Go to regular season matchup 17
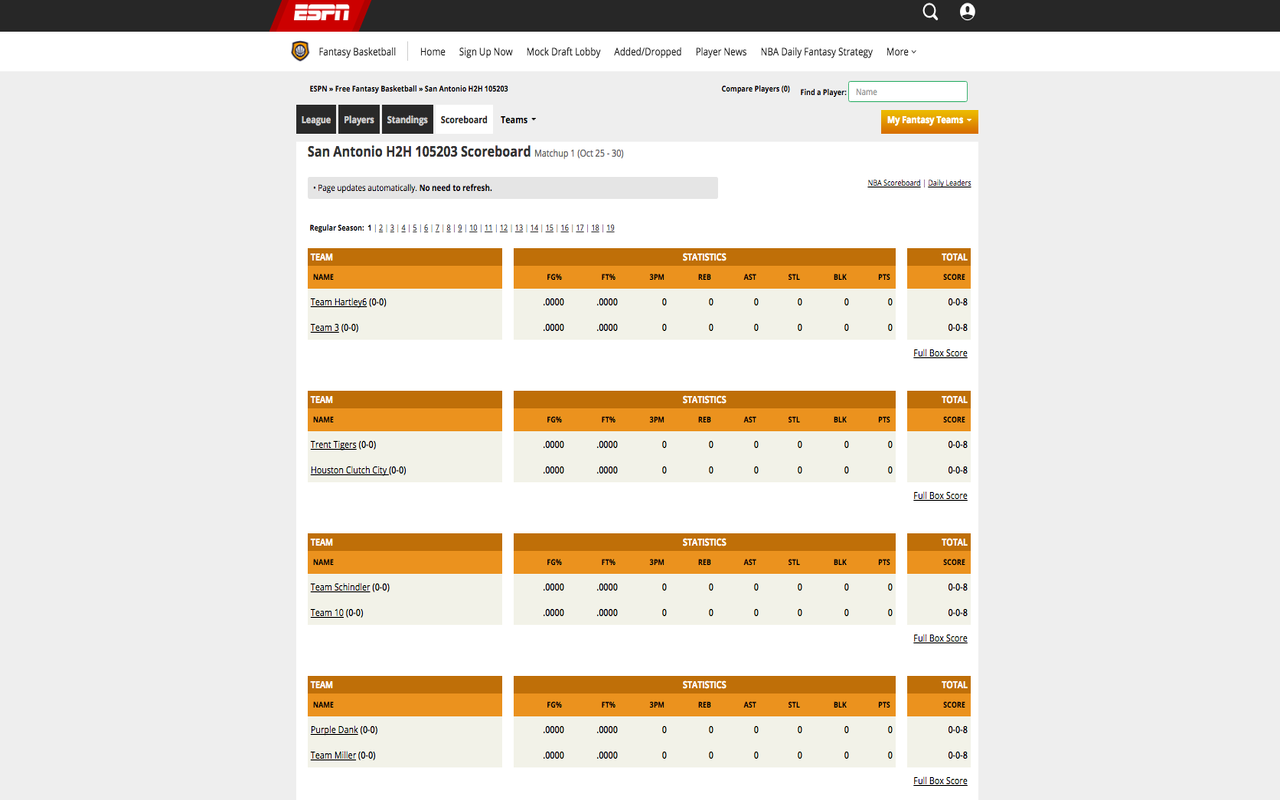Image resolution: width=1280 pixels, height=800 pixels. click(580, 228)
